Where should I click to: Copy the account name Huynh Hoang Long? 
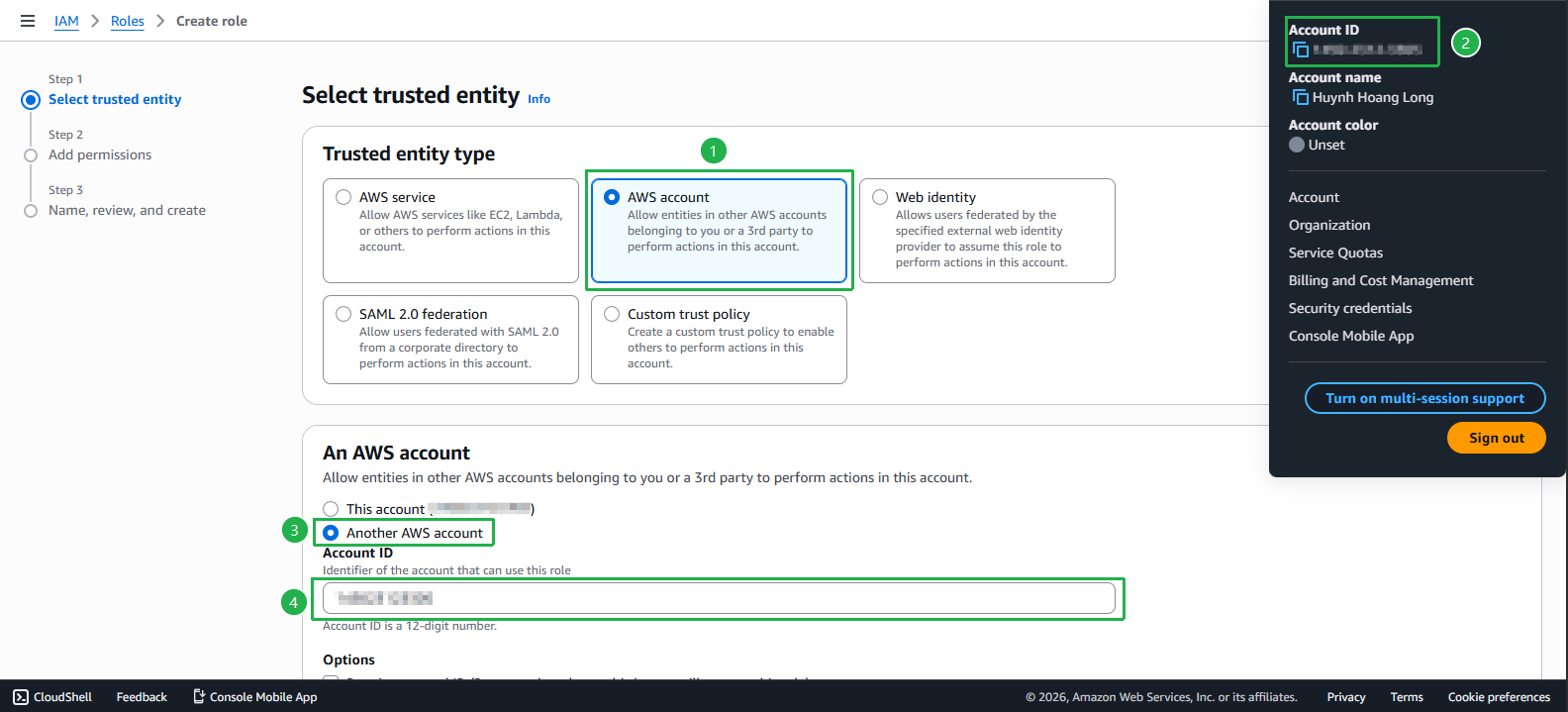pos(1301,97)
